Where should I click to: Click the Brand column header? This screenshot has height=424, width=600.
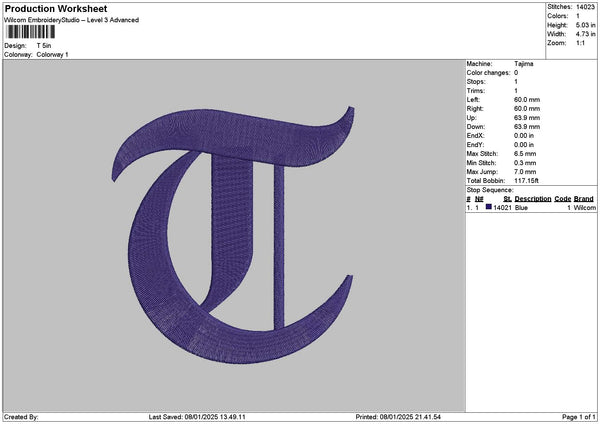click(x=584, y=198)
